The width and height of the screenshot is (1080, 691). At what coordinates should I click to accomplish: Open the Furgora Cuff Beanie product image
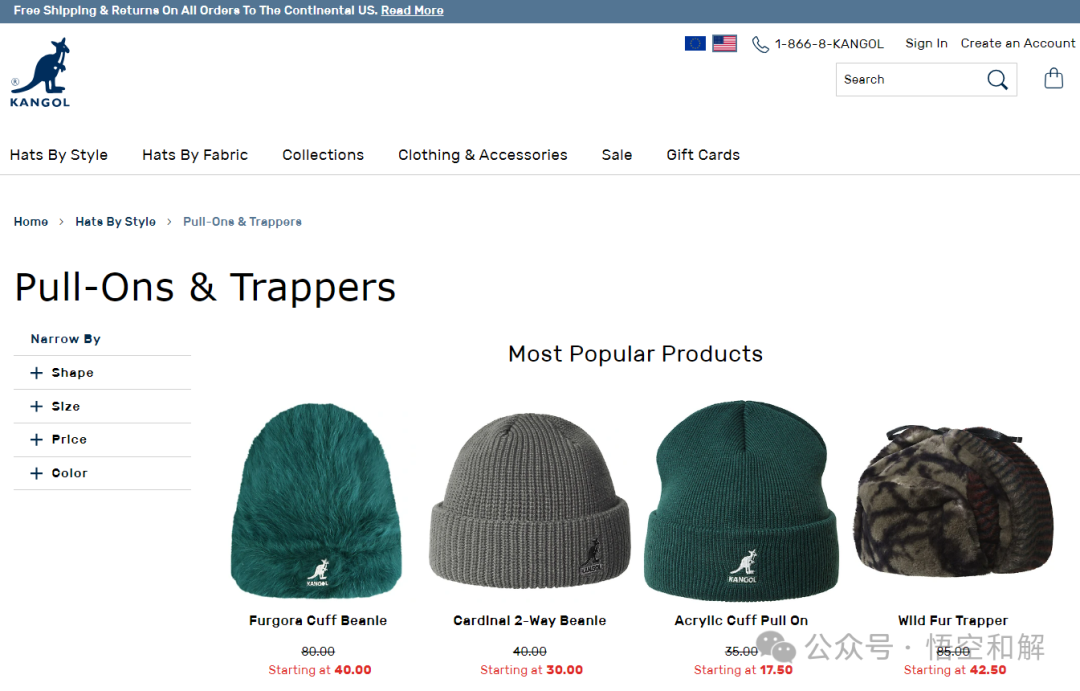(317, 500)
